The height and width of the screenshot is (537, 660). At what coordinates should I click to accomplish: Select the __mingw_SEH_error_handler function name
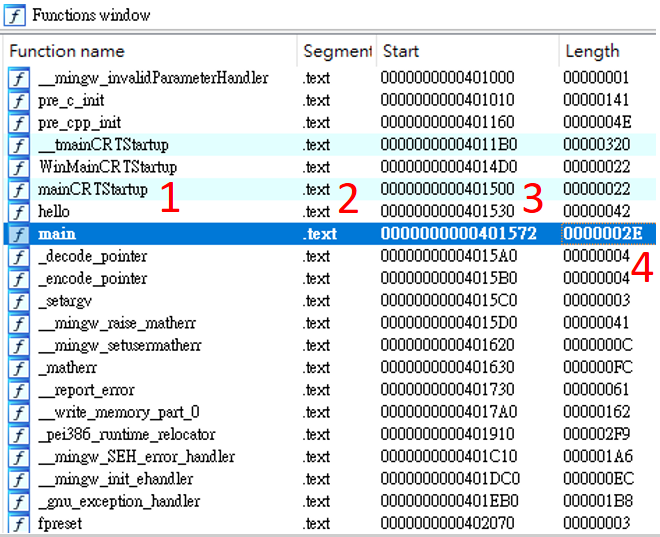(x=136, y=457)
